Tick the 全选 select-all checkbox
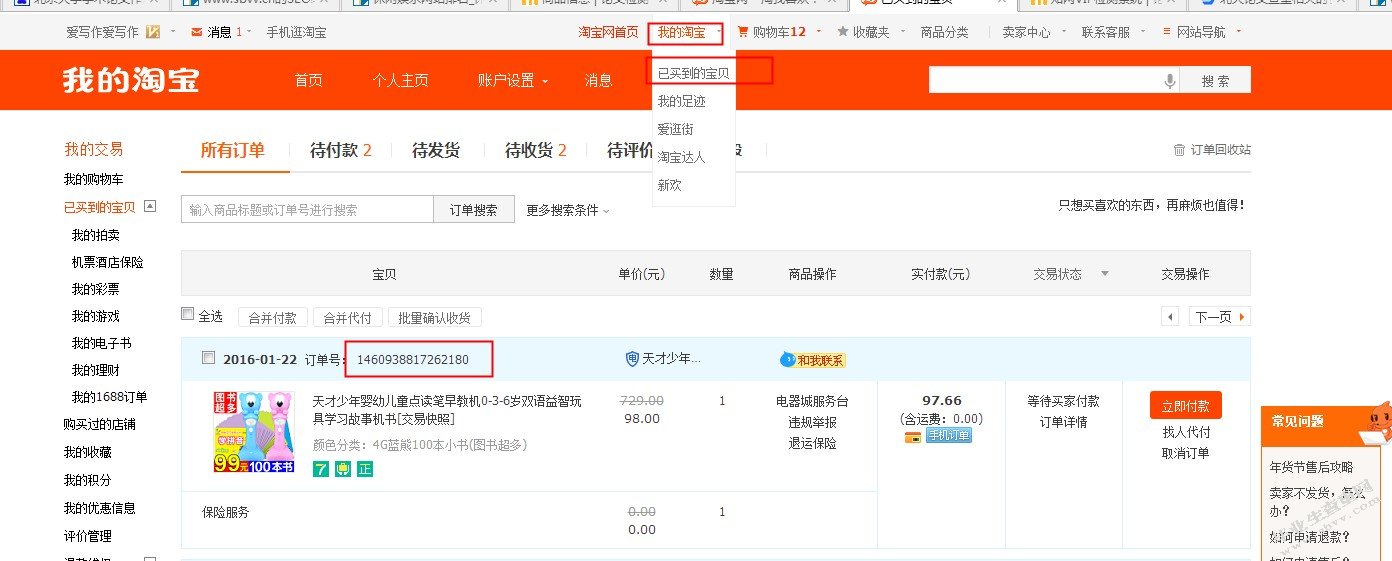Viewport: 1392px width, 561px height. (x=187, y=314)
